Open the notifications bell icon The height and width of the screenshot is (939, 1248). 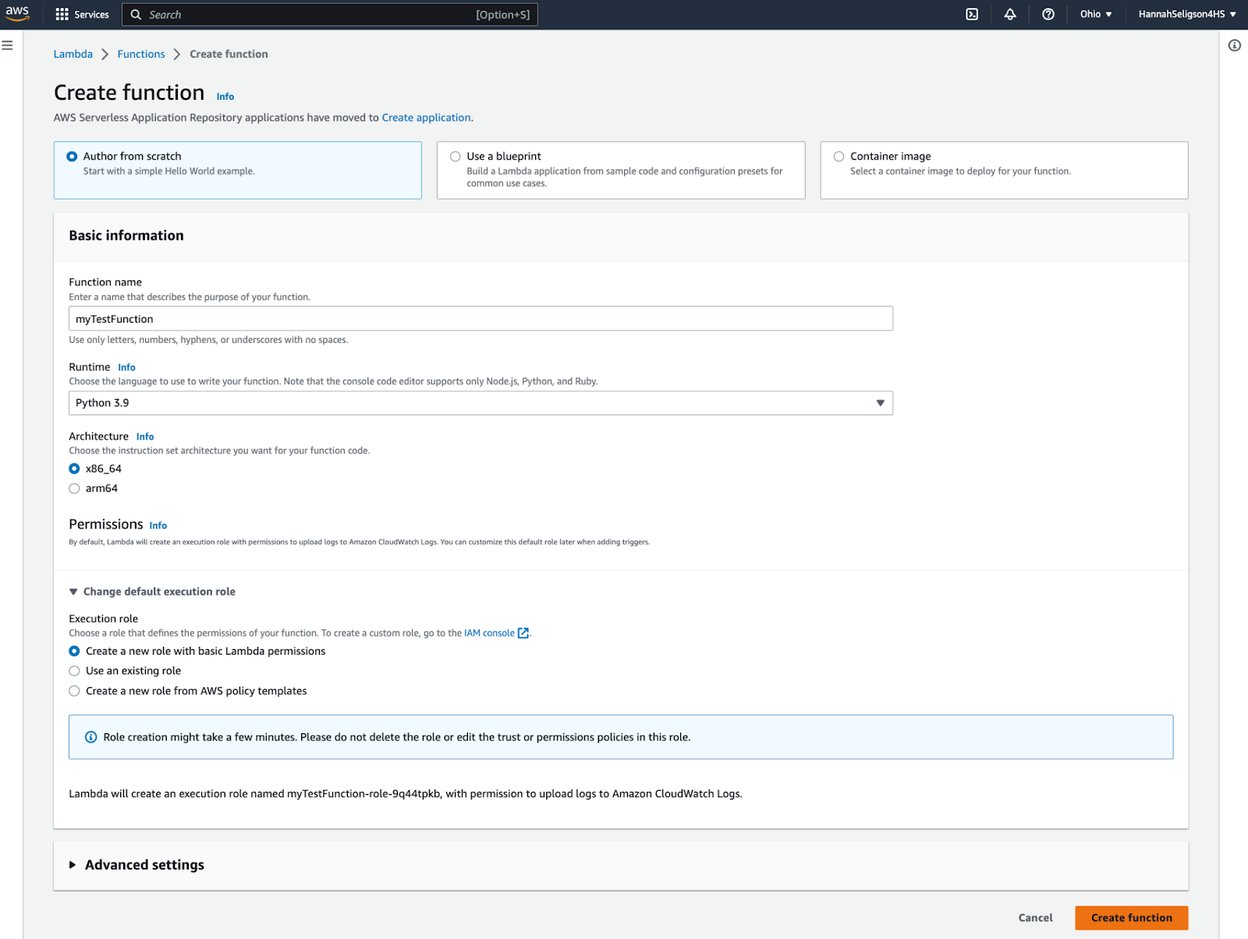(1009, 14)
